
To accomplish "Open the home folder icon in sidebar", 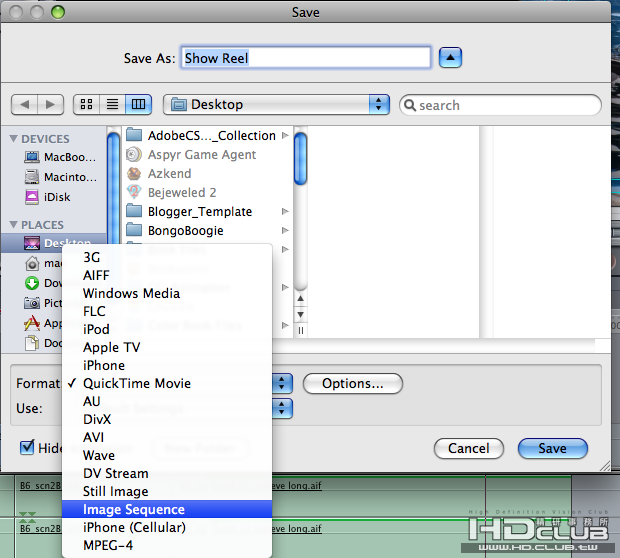I will (x=32, y=263).
